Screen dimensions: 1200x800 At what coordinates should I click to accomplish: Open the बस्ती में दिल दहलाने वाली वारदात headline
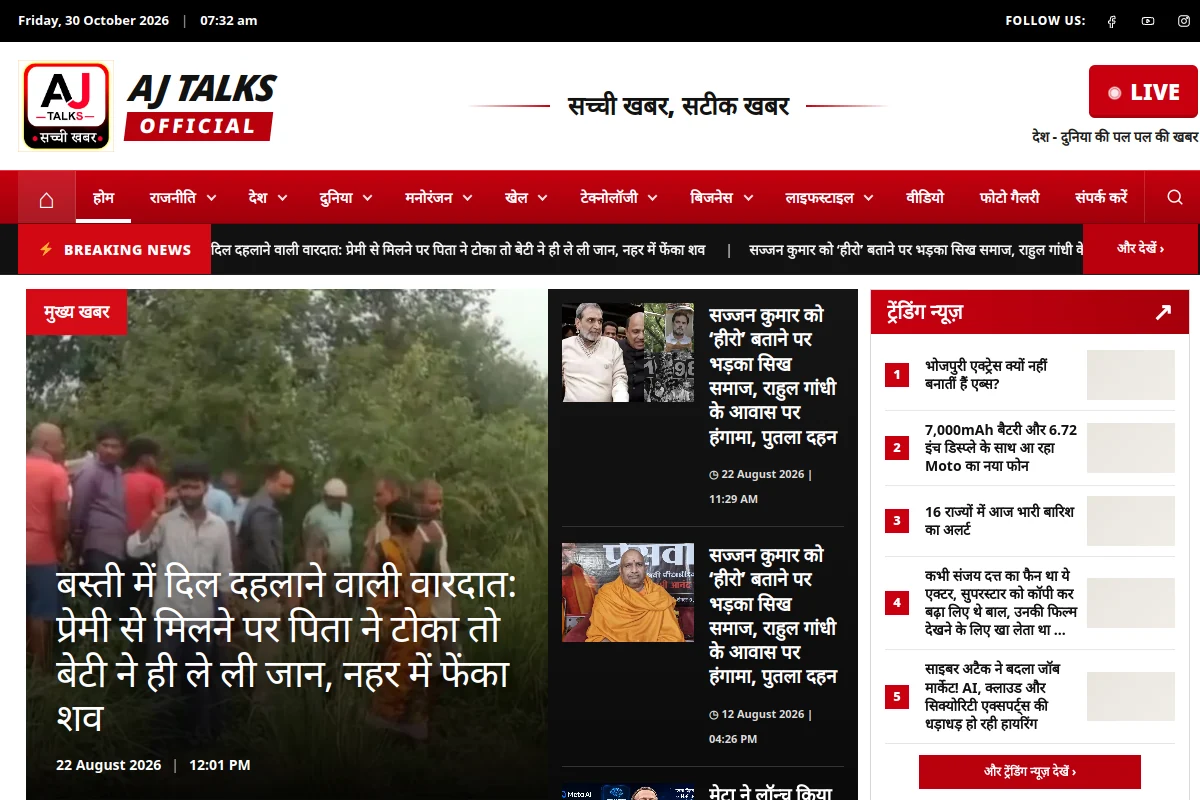pos(285,652)
